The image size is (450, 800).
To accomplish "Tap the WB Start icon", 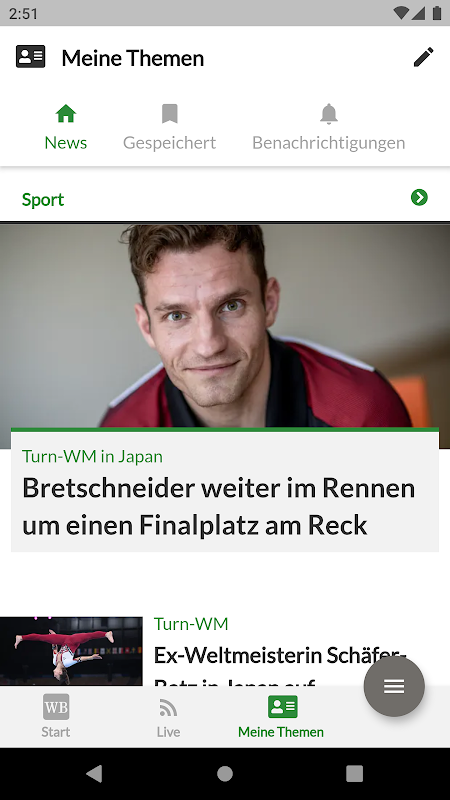I will tap(56, 707).
